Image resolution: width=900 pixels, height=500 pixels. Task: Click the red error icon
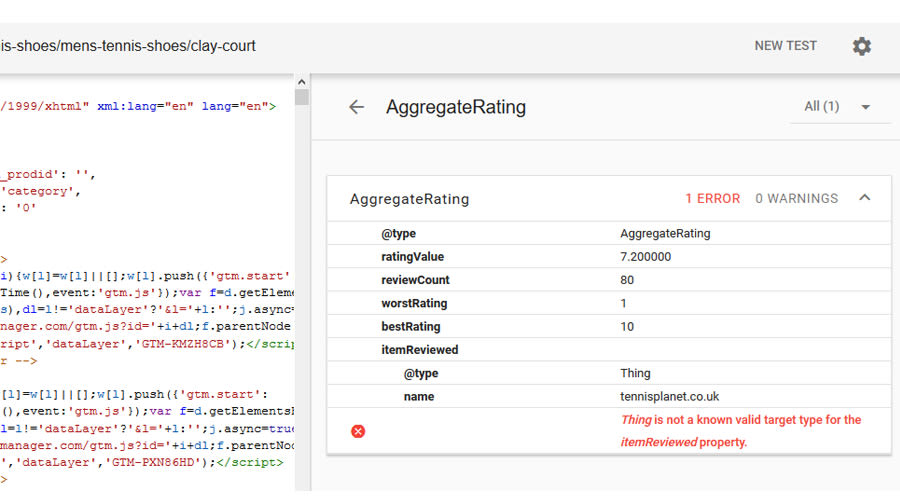coord(358,431)
